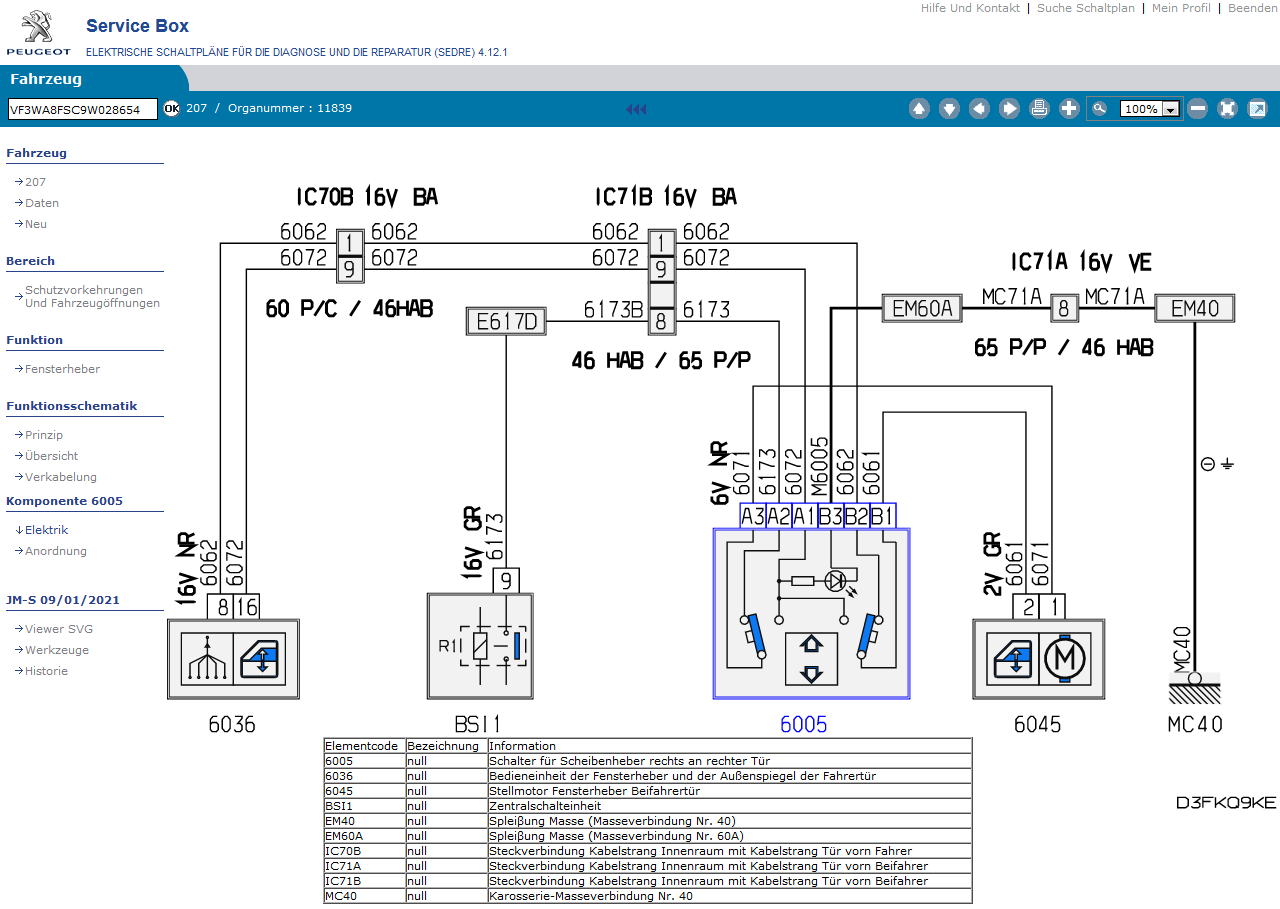The image size is (1280, 909).
Task: Open the Fensterheber function link
Action: click(x=62, y=369)
